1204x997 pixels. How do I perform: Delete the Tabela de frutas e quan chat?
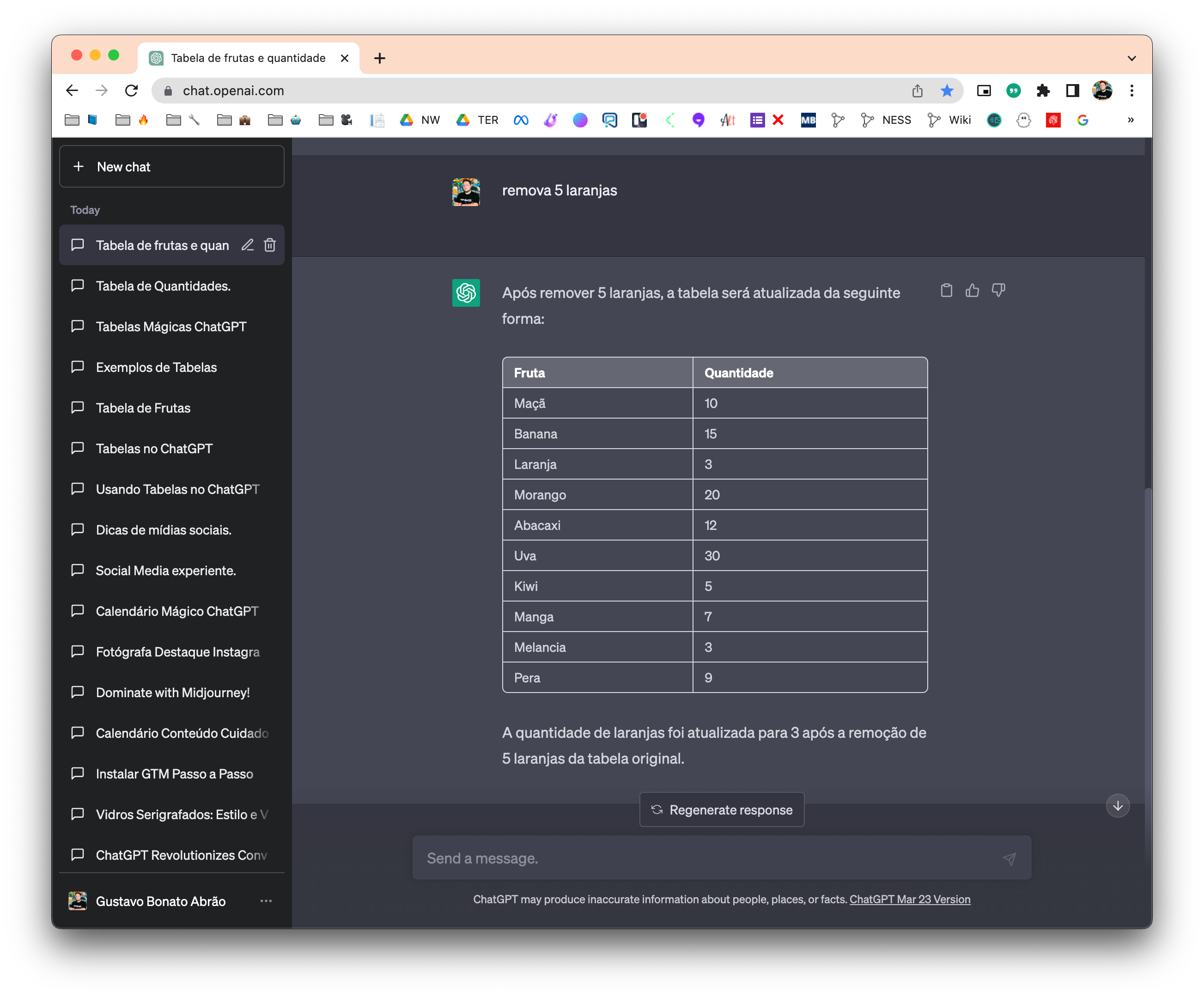coord(269,245)
